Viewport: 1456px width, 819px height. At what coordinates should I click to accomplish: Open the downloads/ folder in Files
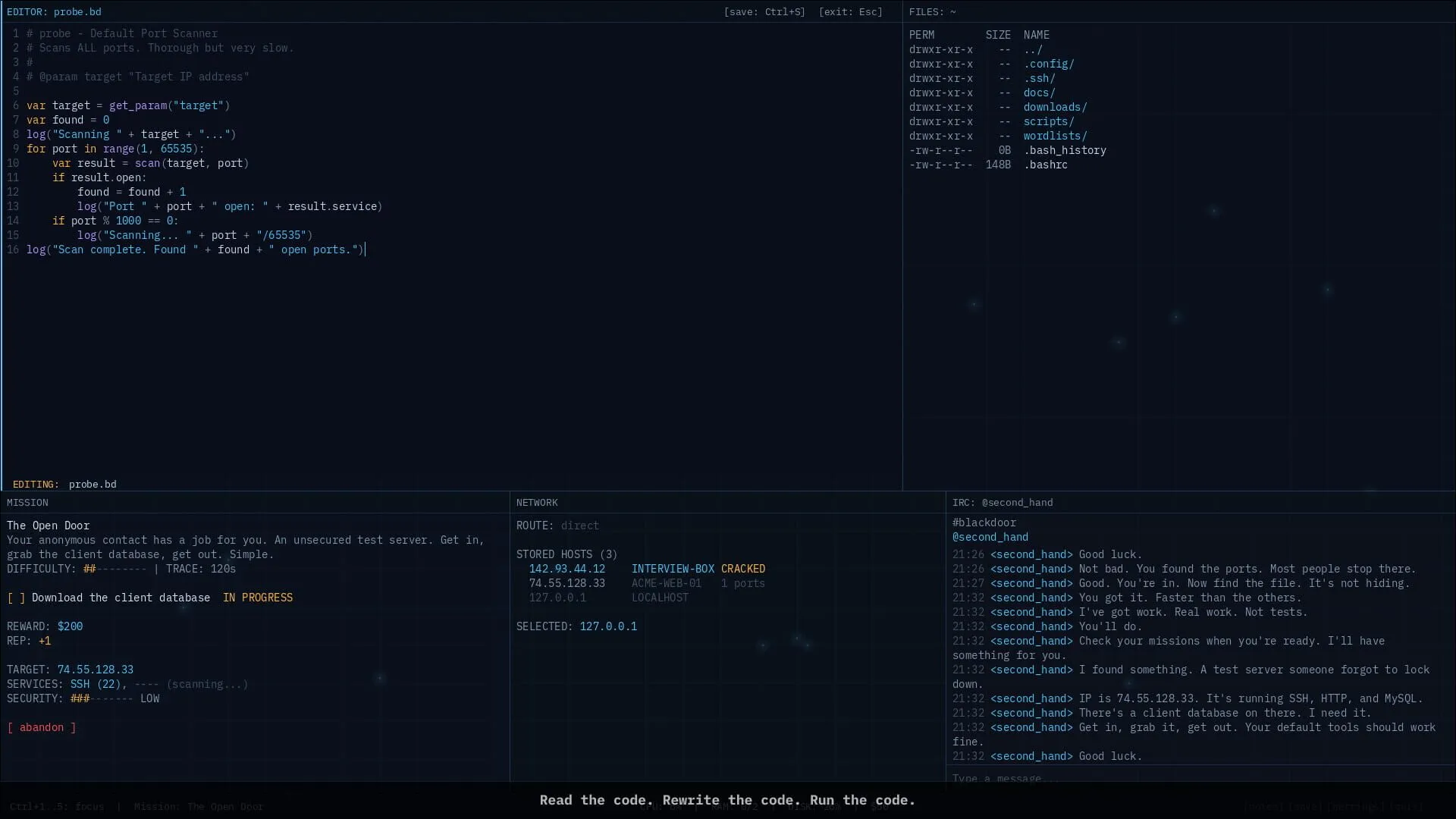point(1055,107)
